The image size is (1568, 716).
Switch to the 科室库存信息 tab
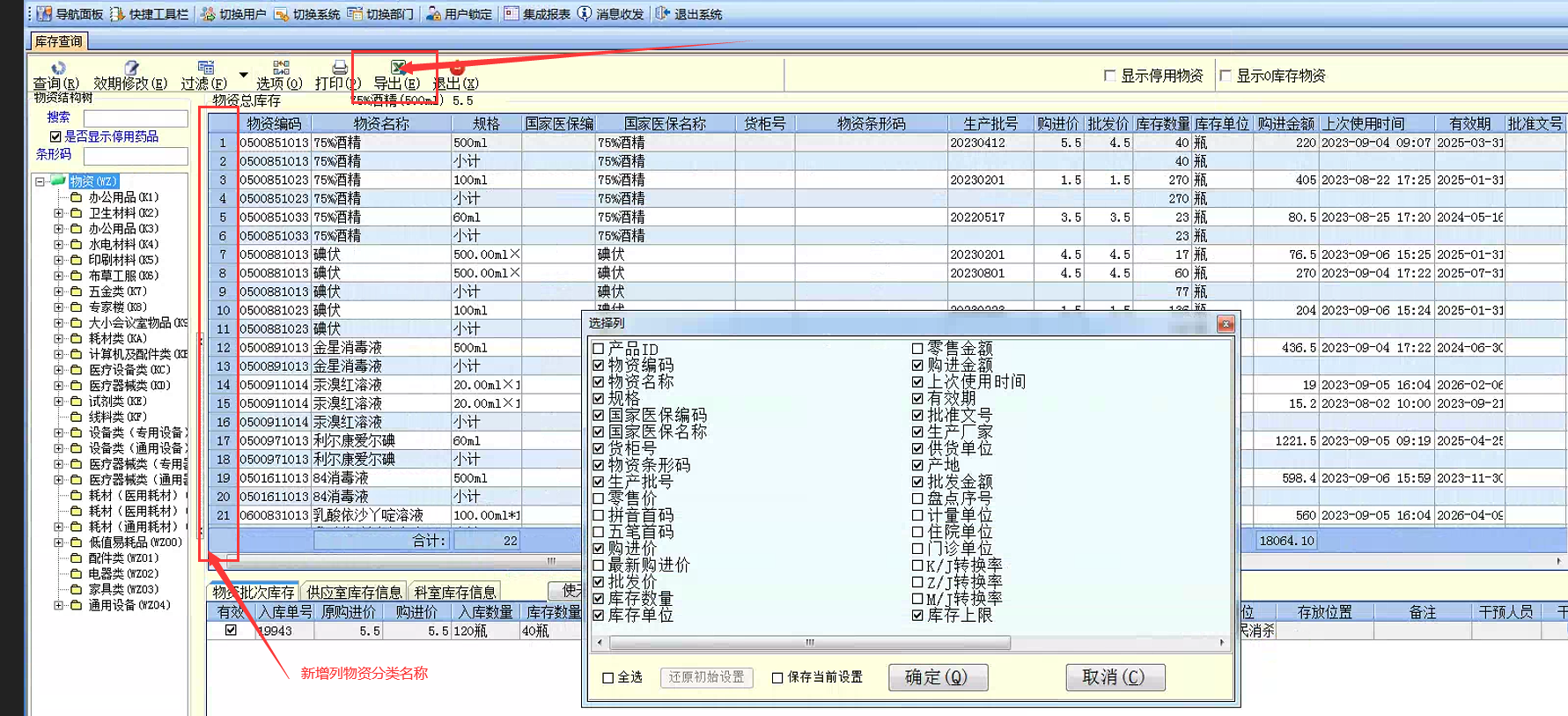tap(455, 592)
